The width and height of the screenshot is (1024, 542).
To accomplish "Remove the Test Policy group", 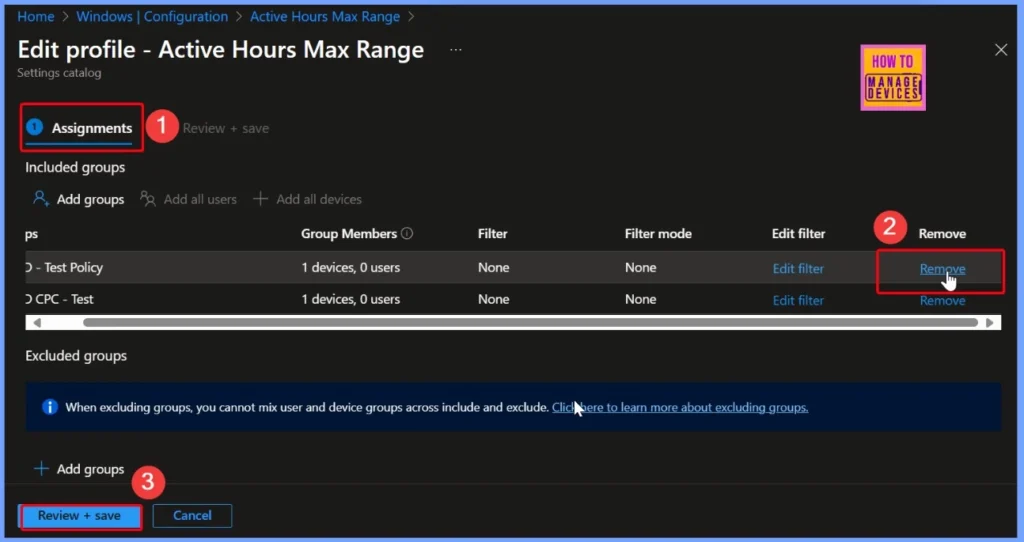I will [942, 268].
